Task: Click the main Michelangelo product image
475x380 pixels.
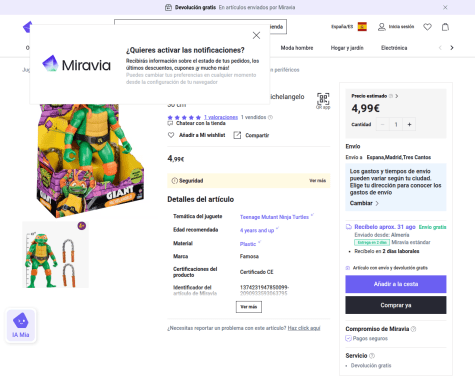Action: [90, 160]
